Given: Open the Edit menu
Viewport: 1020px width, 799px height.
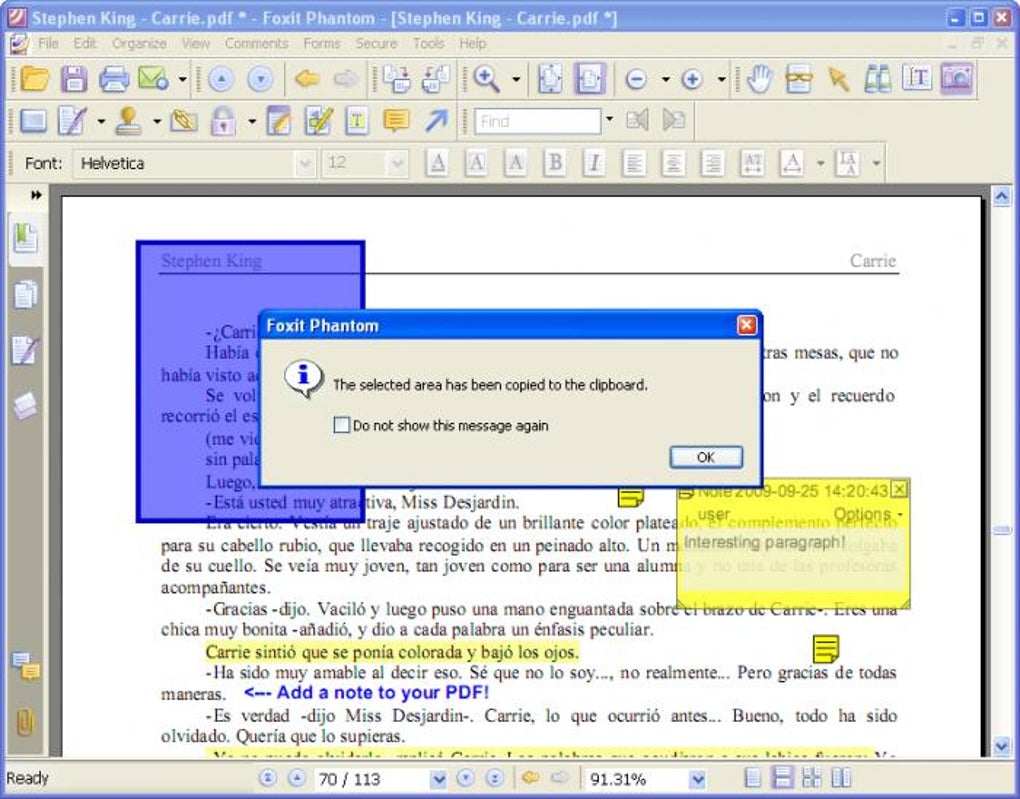Looking at the screenshot, I should pyautogui.click(x=85, y=44).
